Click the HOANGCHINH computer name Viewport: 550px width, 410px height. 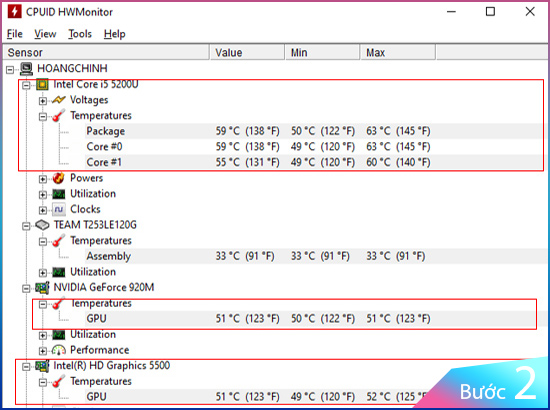tap(72, 68)
